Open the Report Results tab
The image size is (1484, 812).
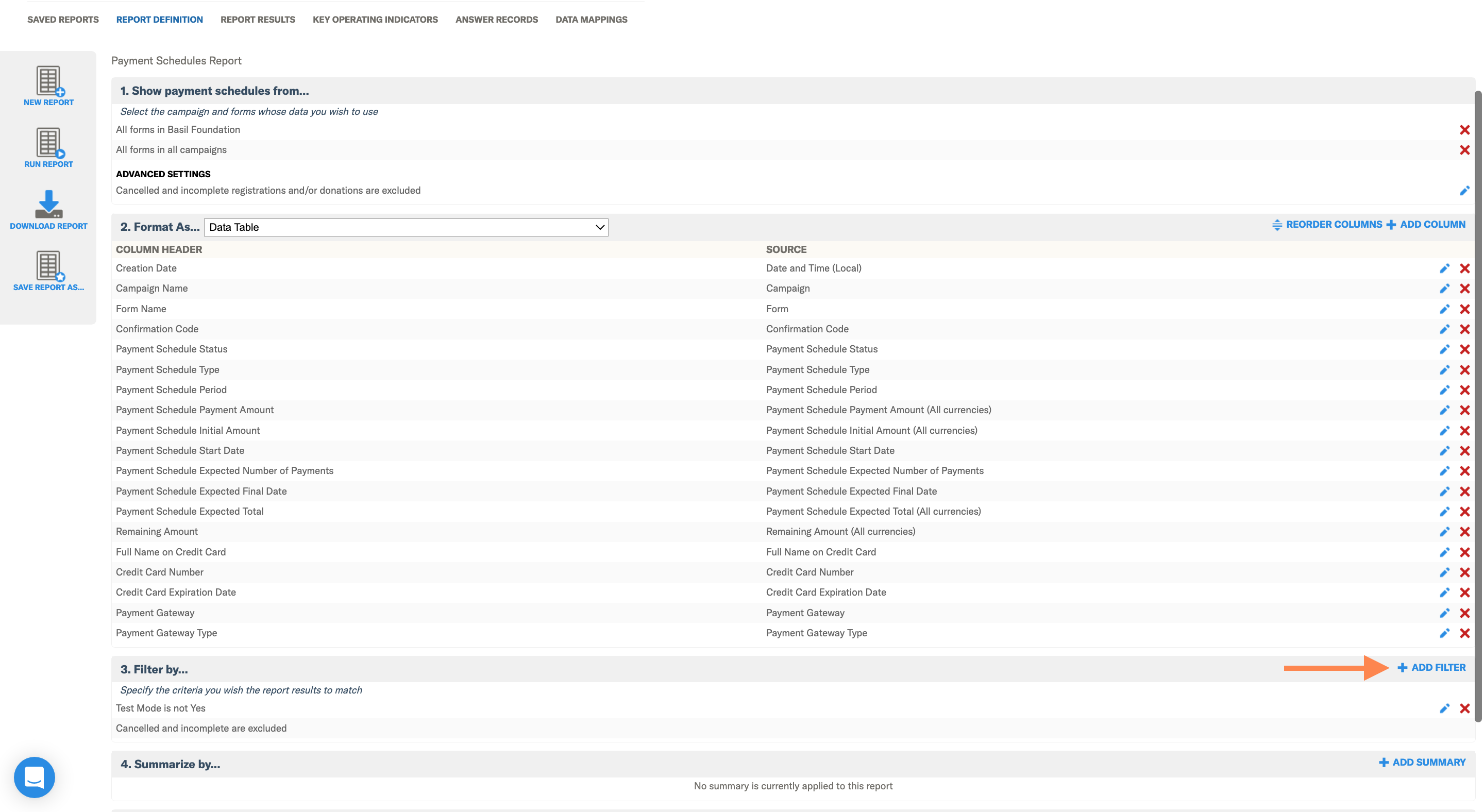(x=258, y=20)
